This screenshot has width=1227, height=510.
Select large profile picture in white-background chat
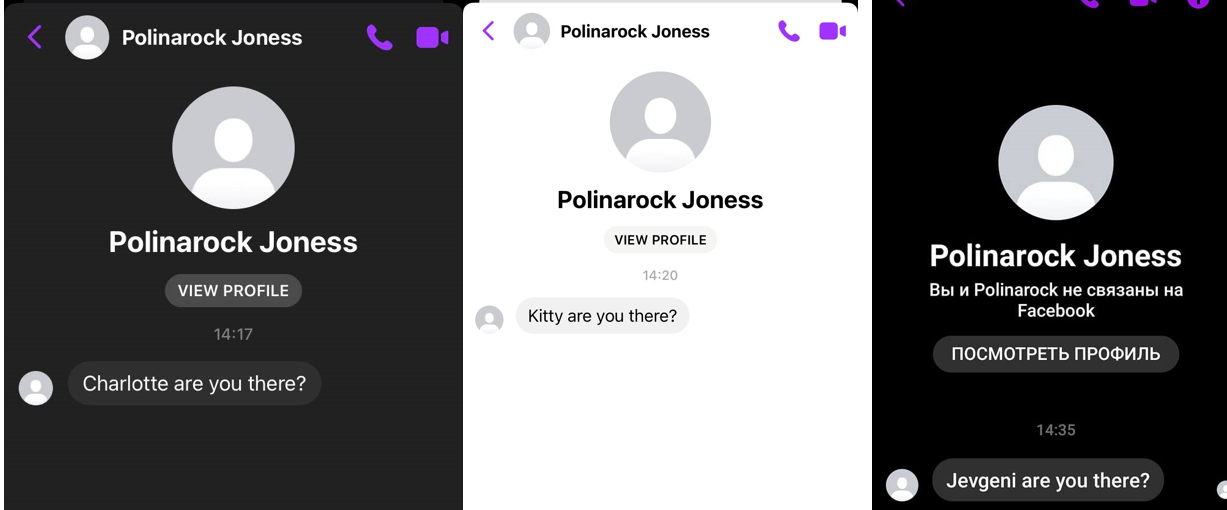click(660, 122)
